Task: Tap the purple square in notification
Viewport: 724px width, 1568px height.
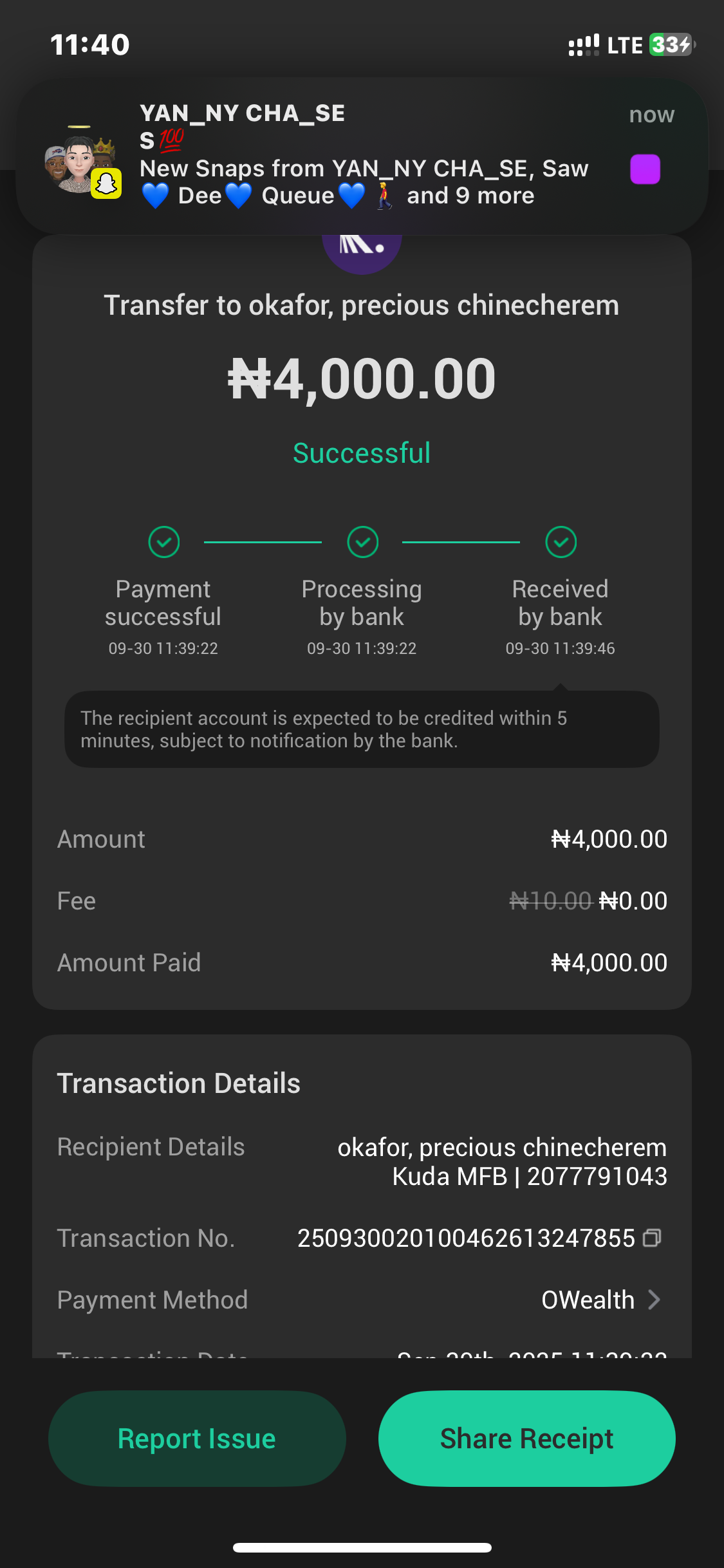Action: [x=645, y=169]
